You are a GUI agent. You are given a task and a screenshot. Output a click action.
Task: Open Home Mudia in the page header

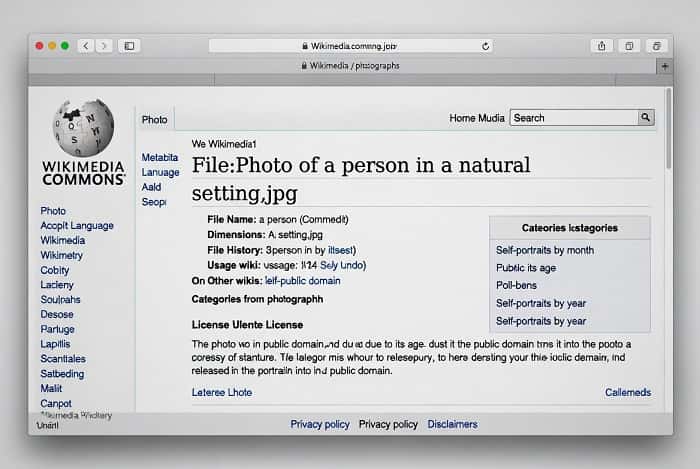click(477, 118)
